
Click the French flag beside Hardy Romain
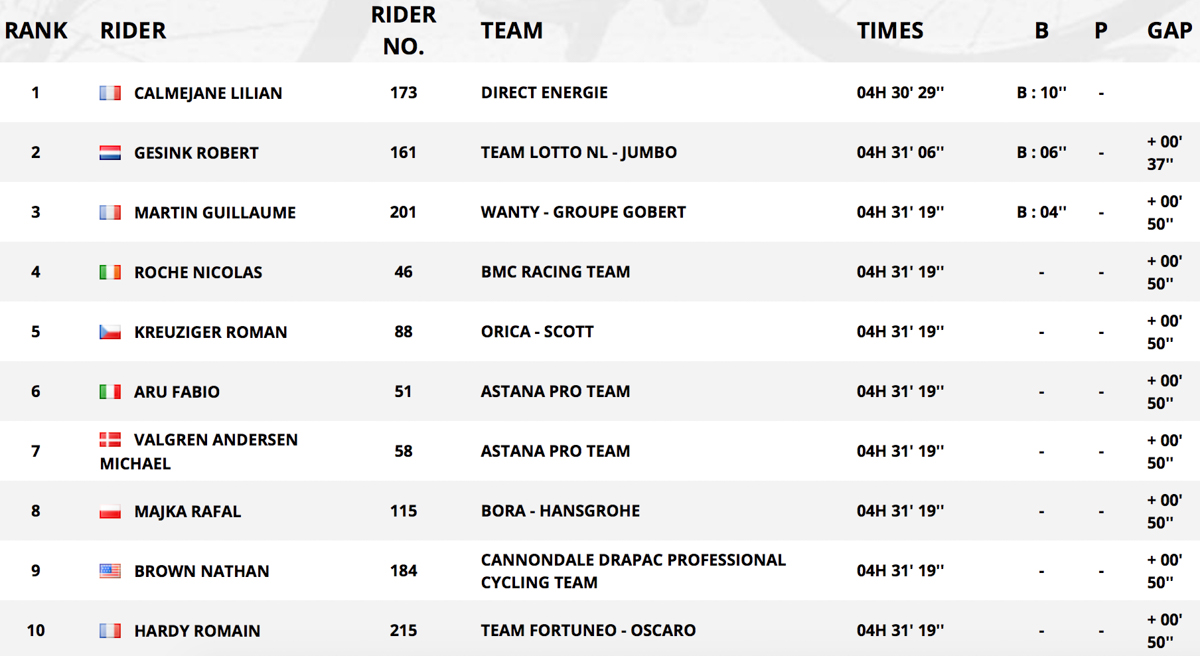coord(110,631)
